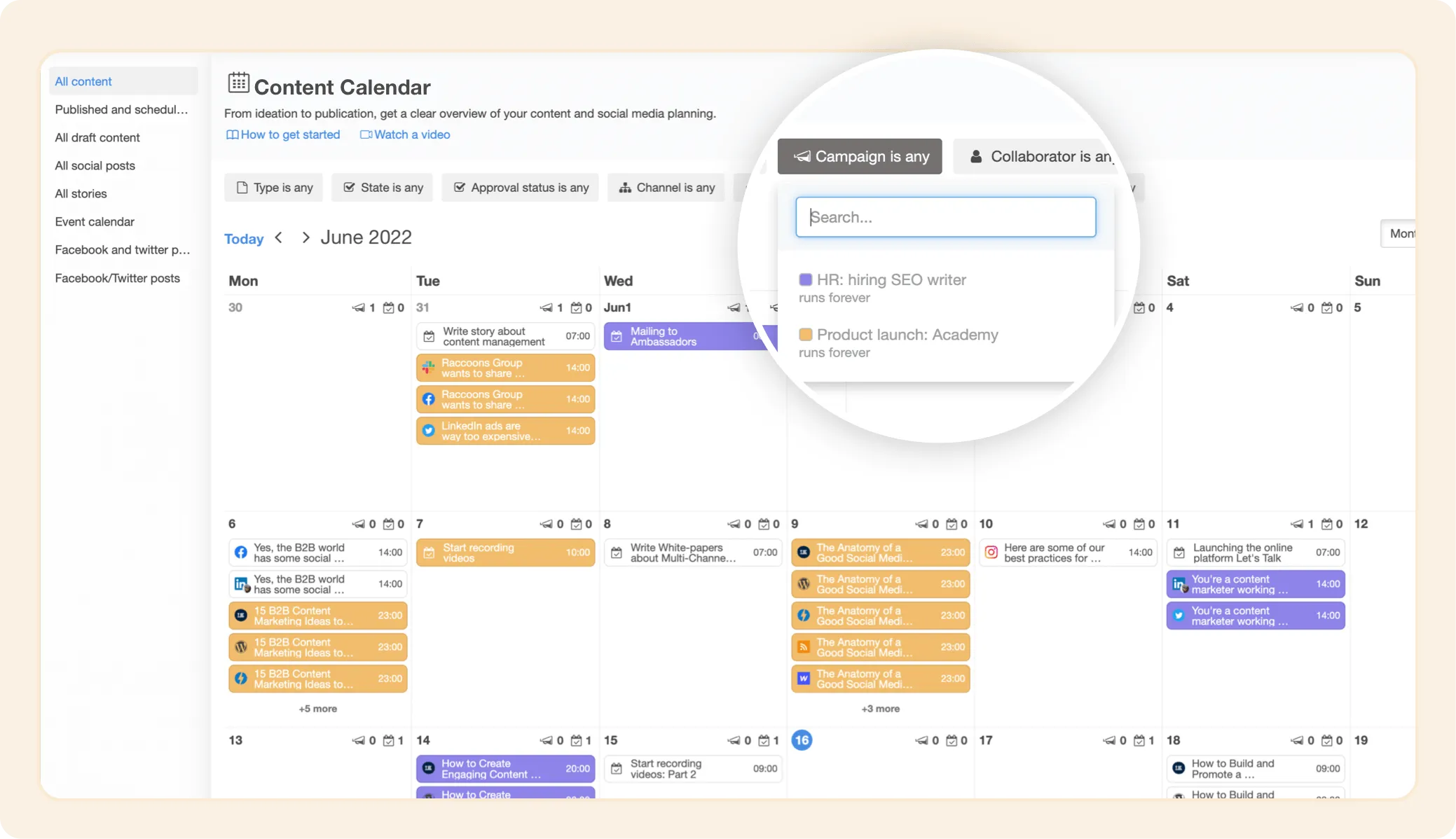The image size is (1456, 839).
Task: Open the Type is any filter
Action: point(274,188)
